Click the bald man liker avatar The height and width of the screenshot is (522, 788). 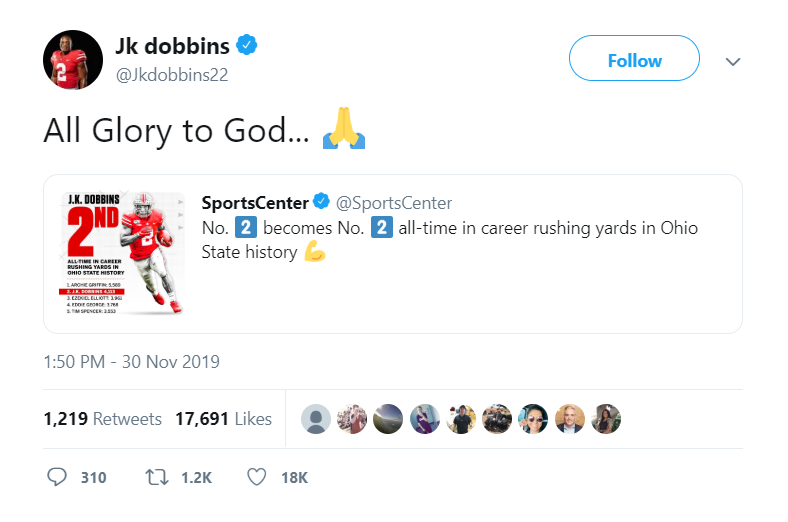570,419
